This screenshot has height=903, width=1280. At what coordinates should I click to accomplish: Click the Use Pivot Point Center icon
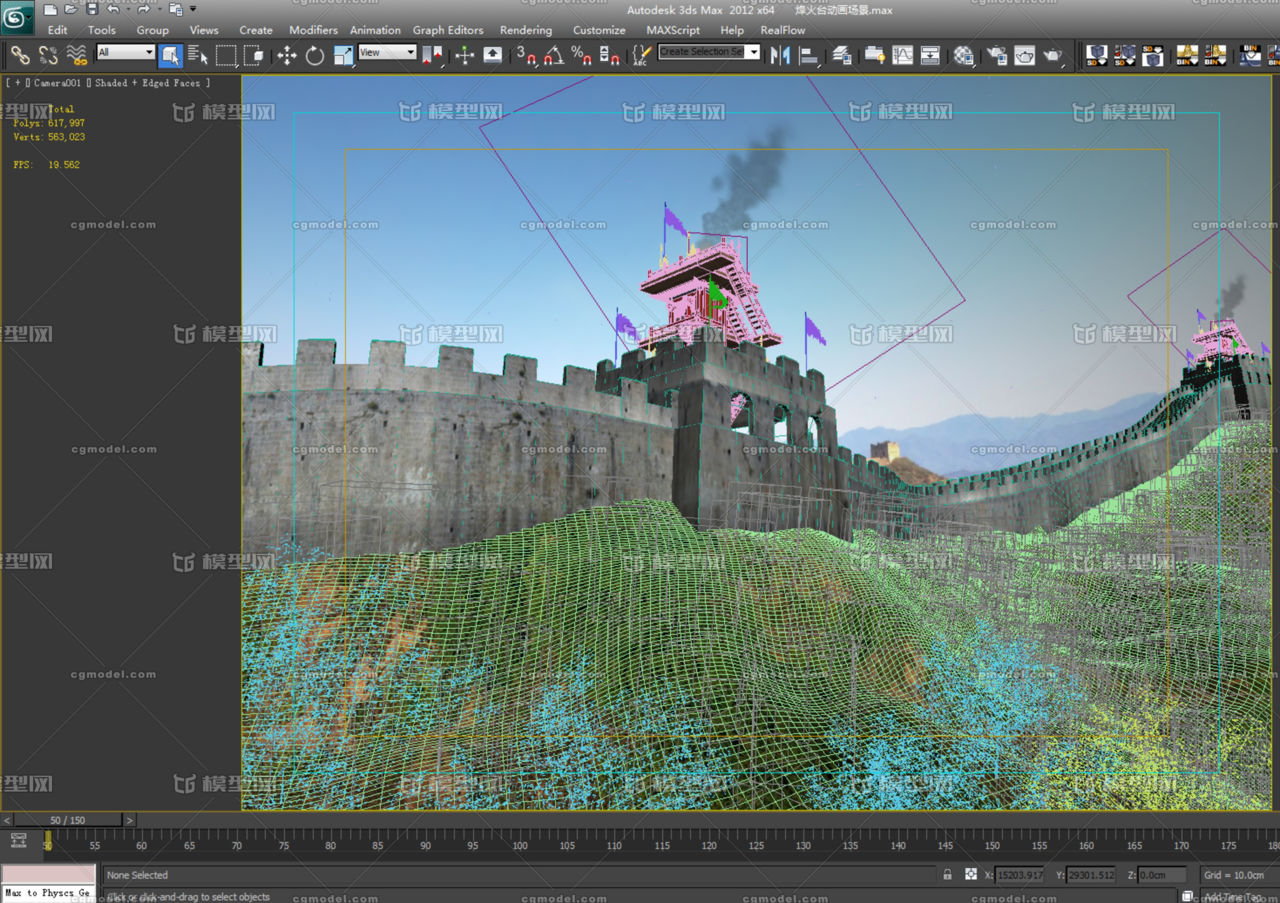[433, 55]
